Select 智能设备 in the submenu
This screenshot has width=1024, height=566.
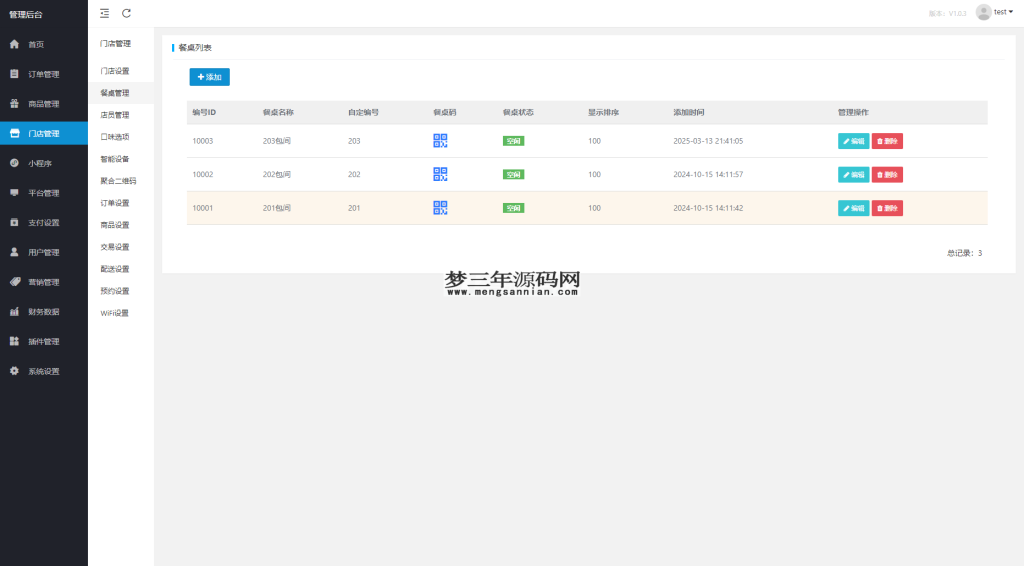115,159
